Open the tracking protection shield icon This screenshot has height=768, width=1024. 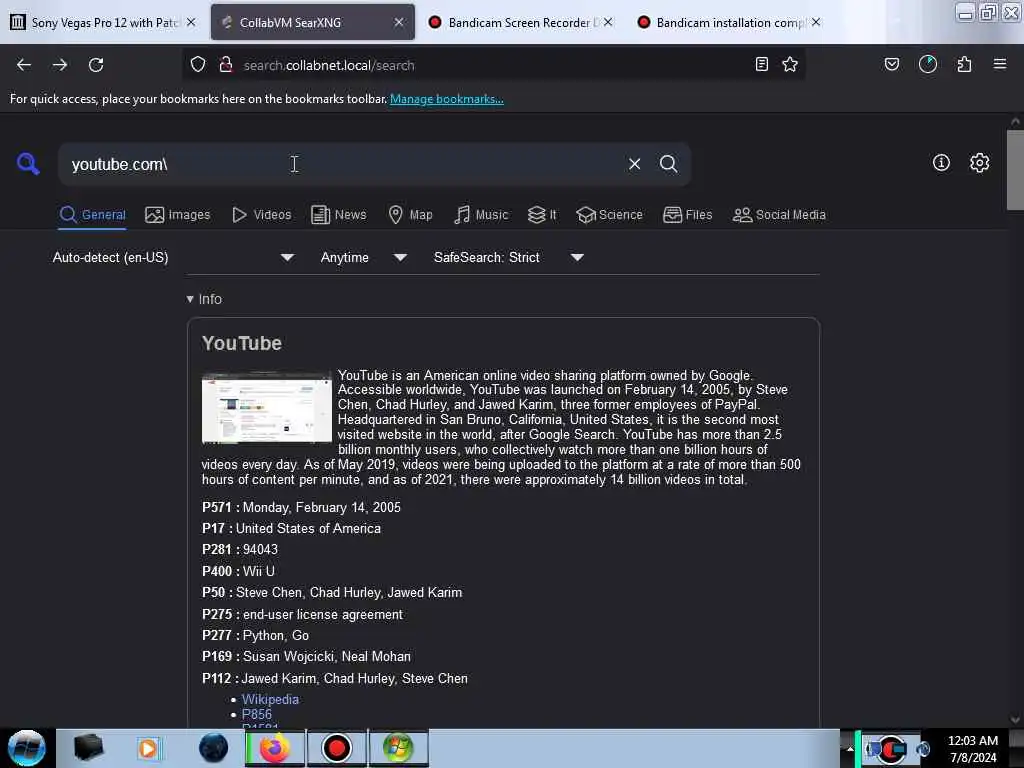[x=198, y=65]
